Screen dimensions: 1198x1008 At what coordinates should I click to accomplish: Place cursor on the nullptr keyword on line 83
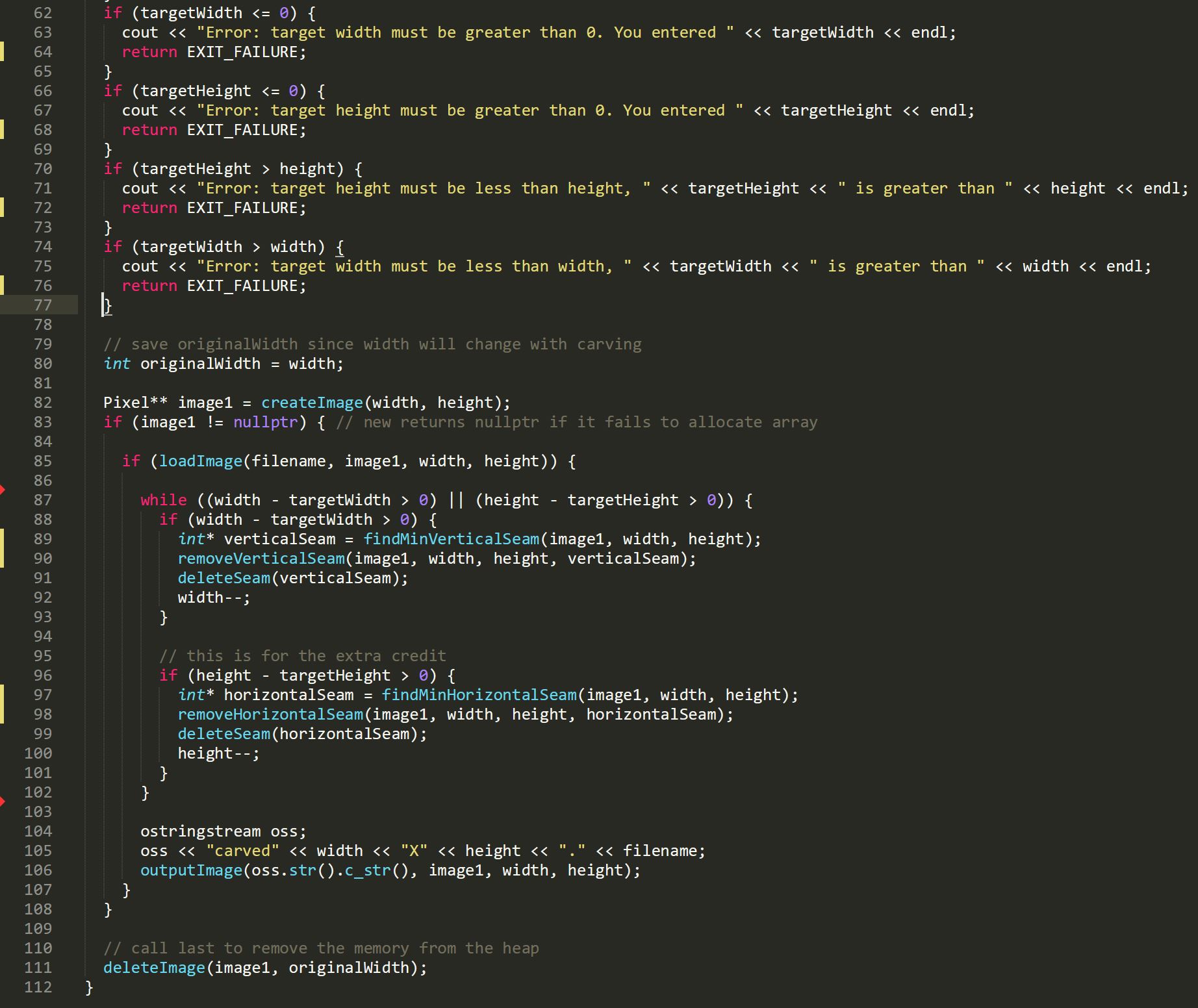pyautogui.click(x=265, y=422)
